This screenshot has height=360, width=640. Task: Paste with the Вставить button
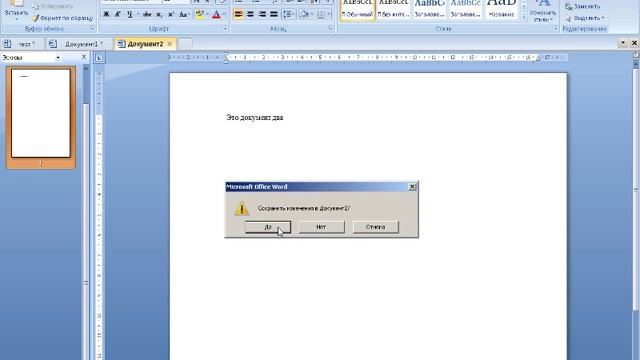pyautogui.click(x=16, y=8)
